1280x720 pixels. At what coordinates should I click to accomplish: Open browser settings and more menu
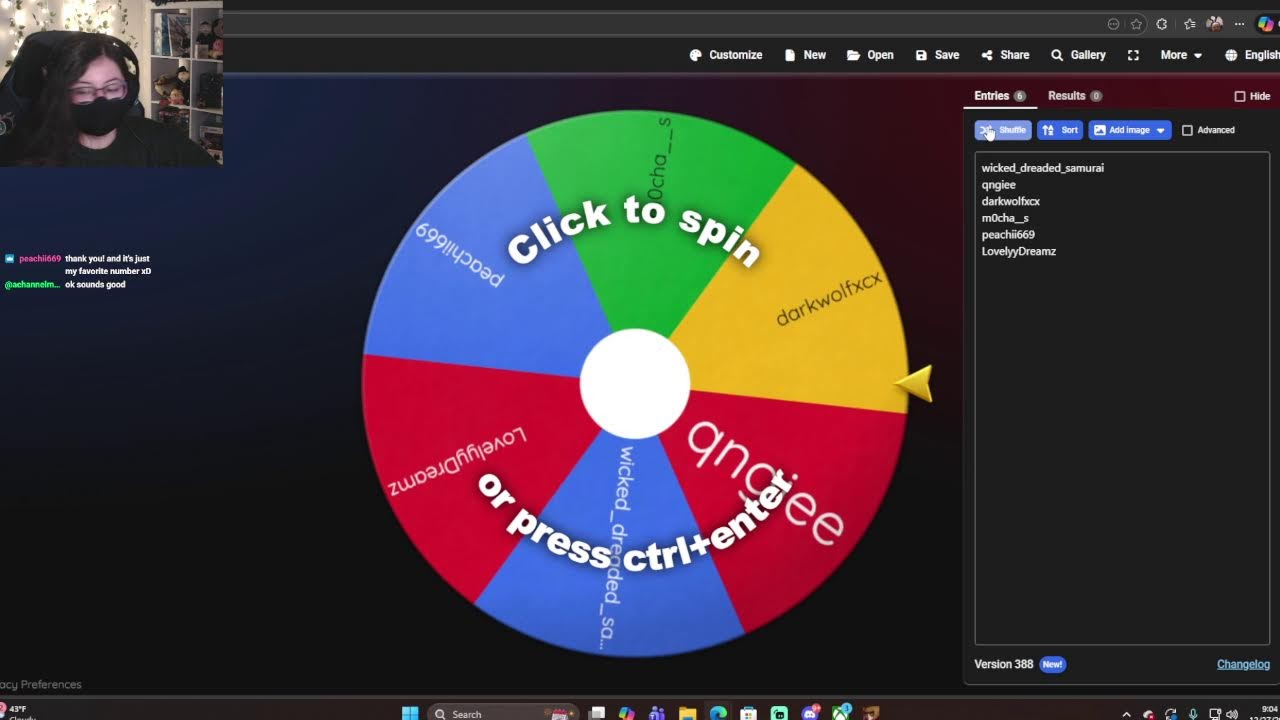pyautogui.click(x=1240, y=24)
